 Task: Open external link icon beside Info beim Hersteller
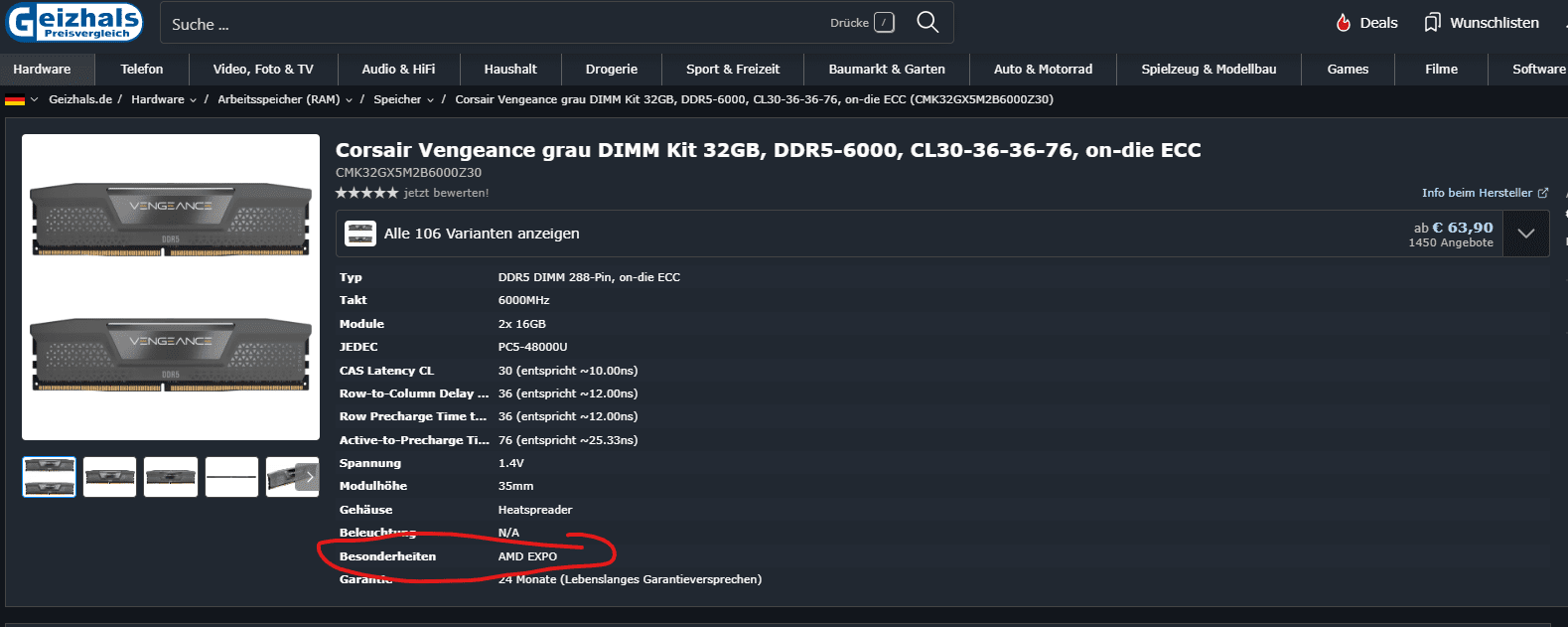pos(1543,193)
